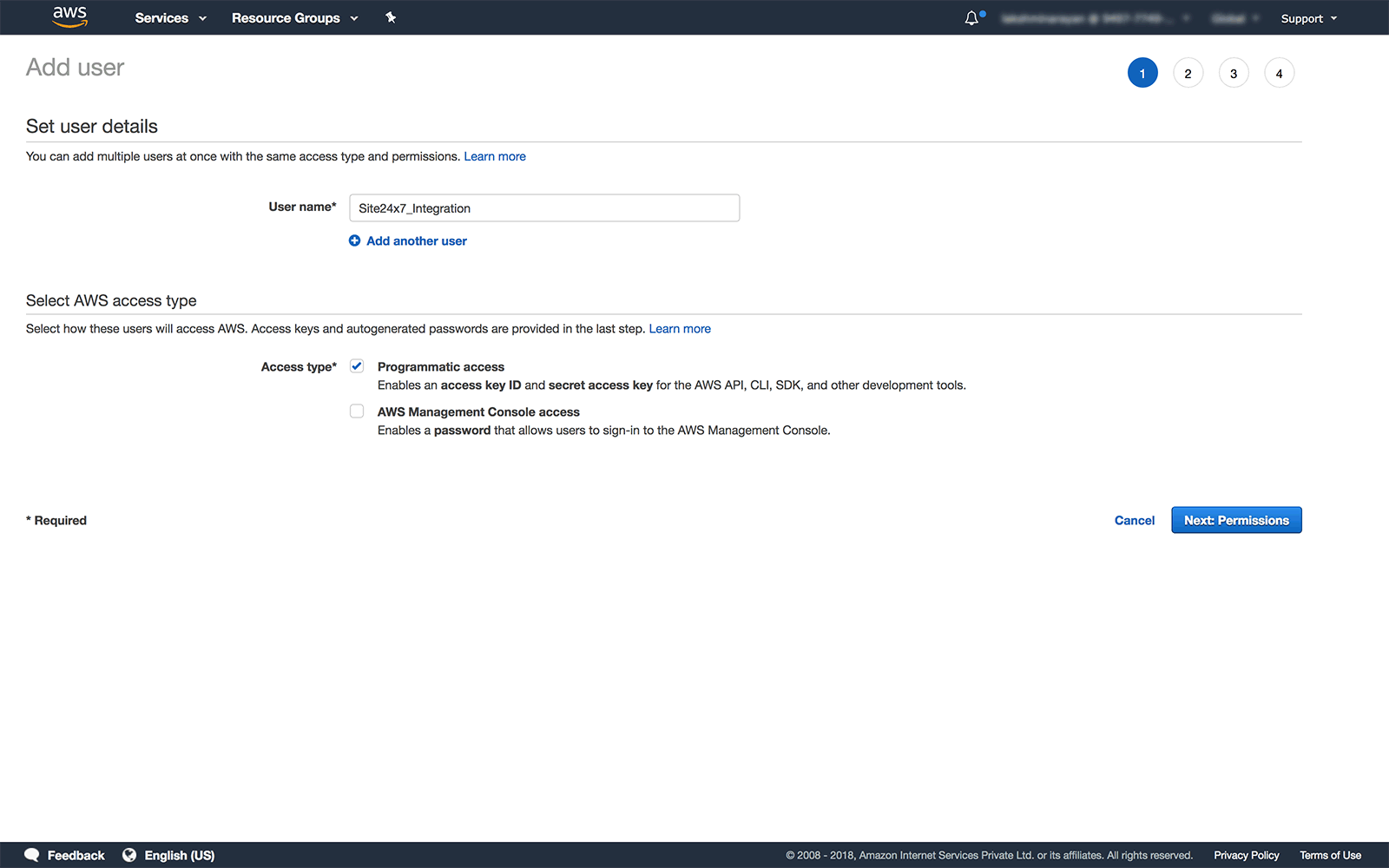Click the Next: Permissions button
The width and height of the screenshot is (1389, 868).
coord(1235,520)
